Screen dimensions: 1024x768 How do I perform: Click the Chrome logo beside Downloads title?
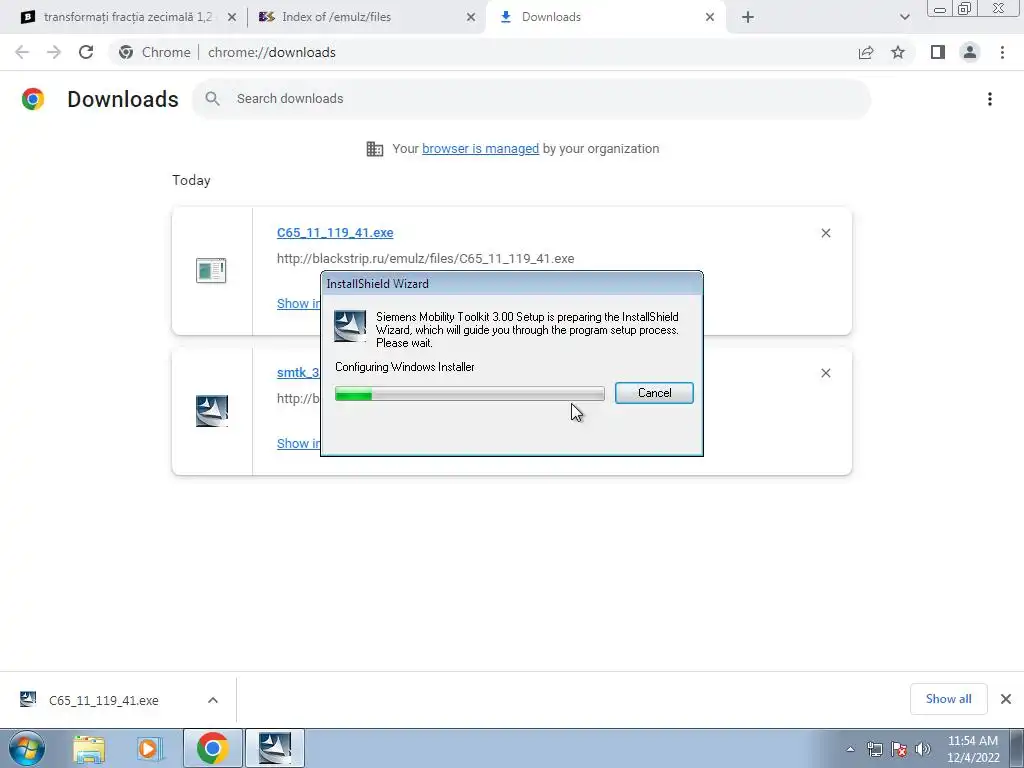point(33,99)
